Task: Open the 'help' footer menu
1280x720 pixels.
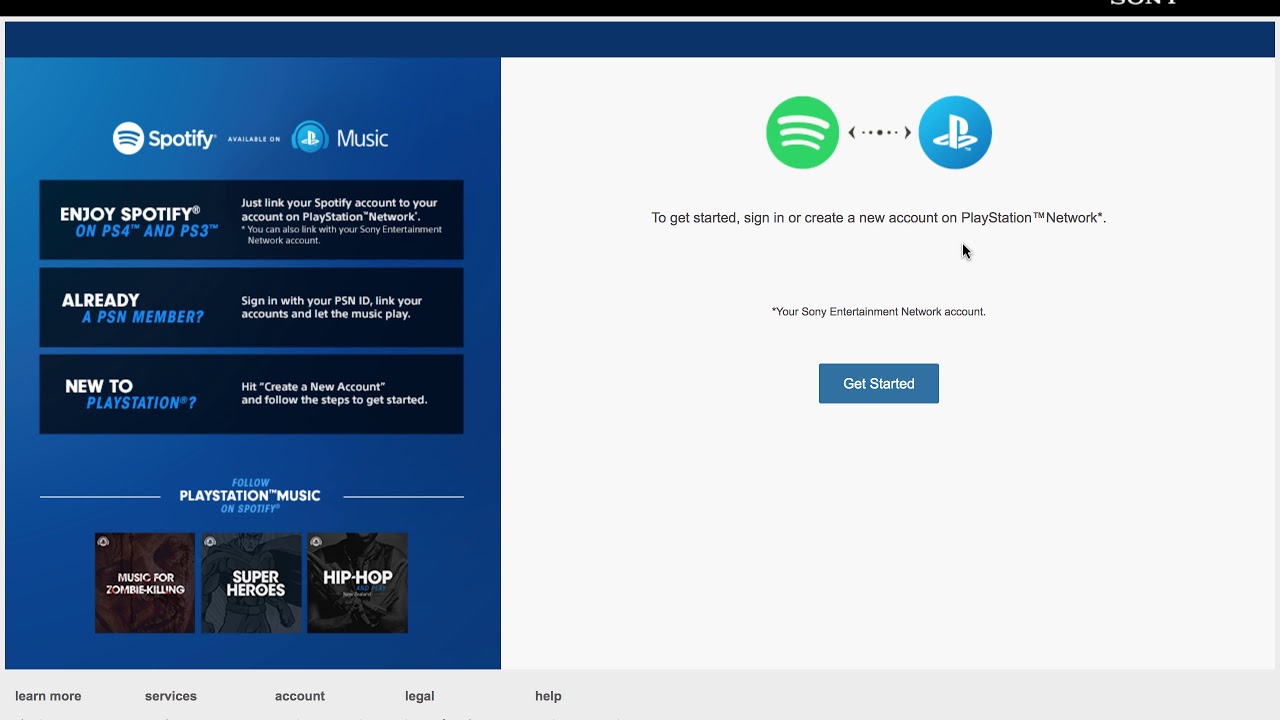Action: (x=548, y=696)
